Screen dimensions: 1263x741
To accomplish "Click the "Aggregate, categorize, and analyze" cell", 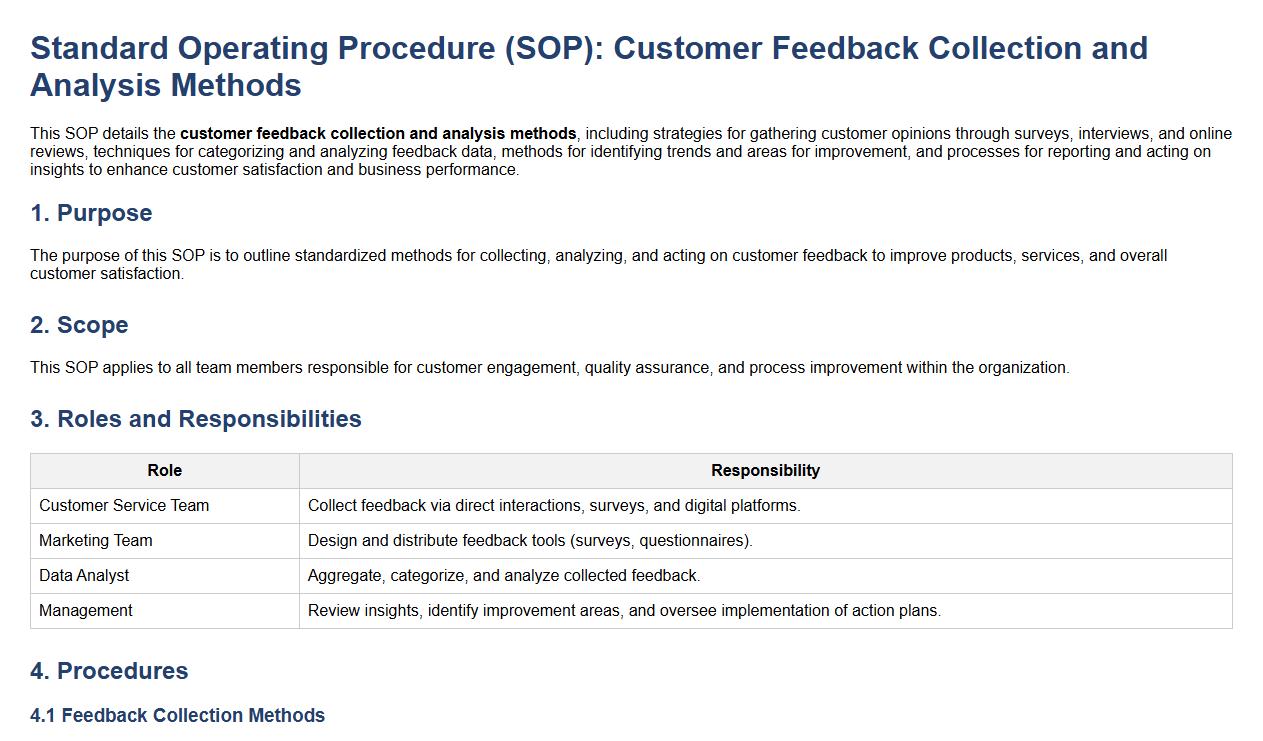I will (x=504, y=576).
